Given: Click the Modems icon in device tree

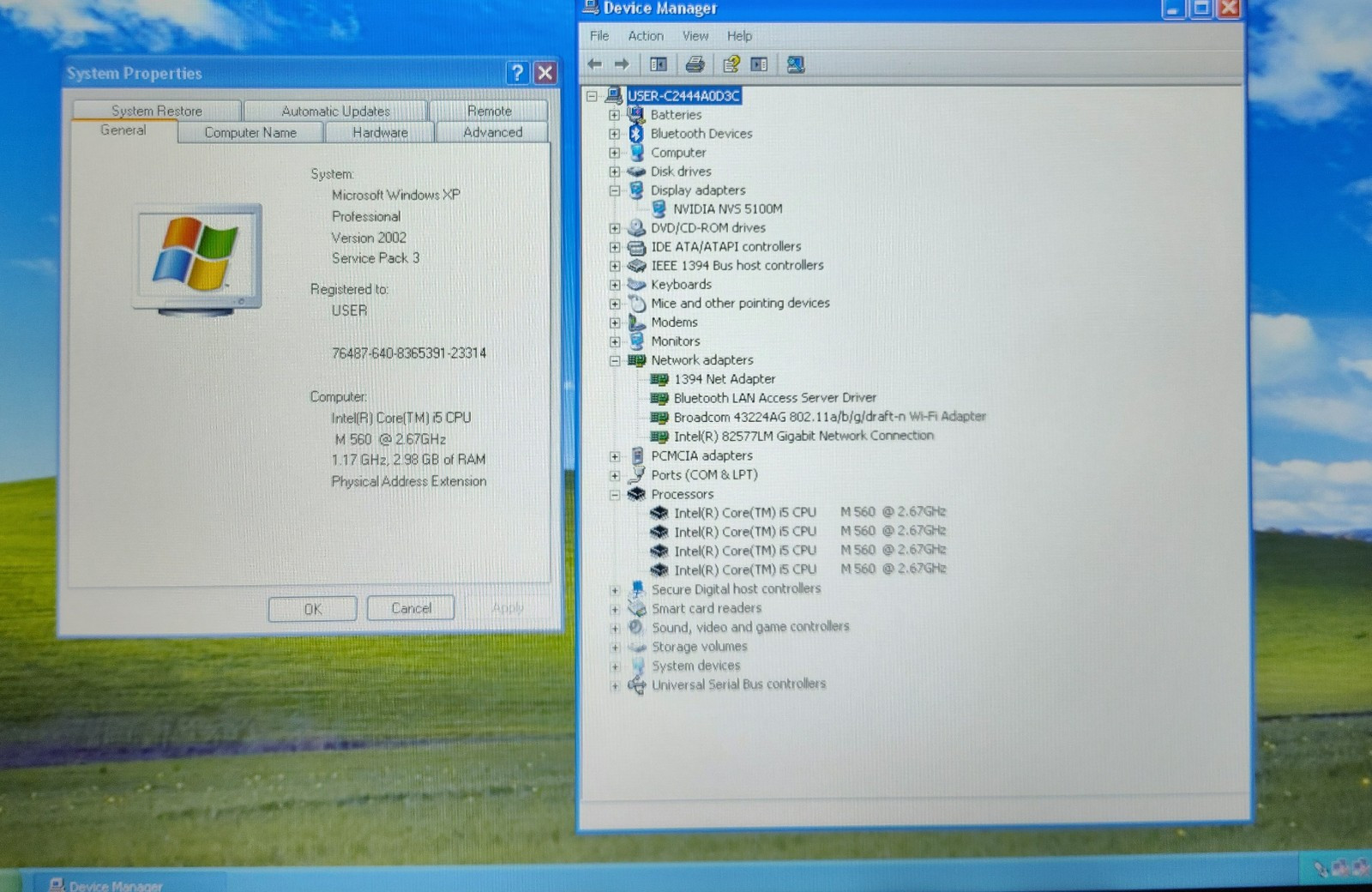Looking at the screenshot, I should (636, 322).
